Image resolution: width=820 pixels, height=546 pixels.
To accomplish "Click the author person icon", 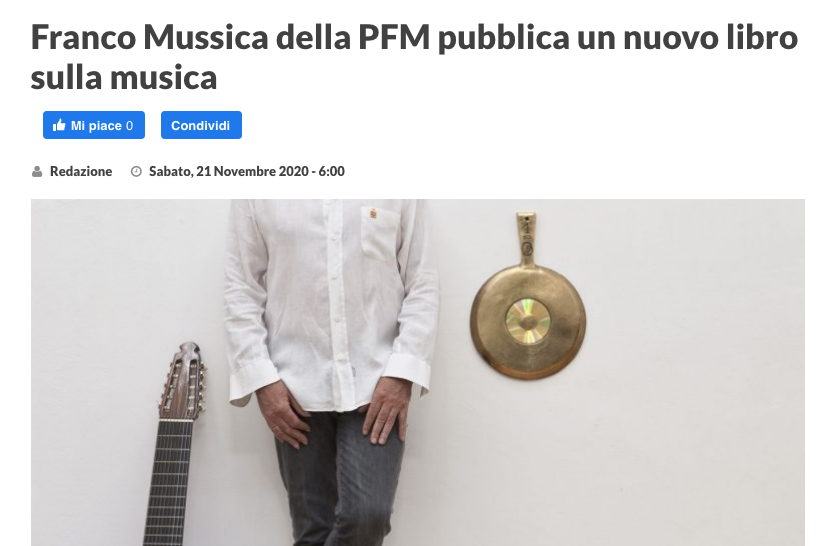I will click(37, 172).
